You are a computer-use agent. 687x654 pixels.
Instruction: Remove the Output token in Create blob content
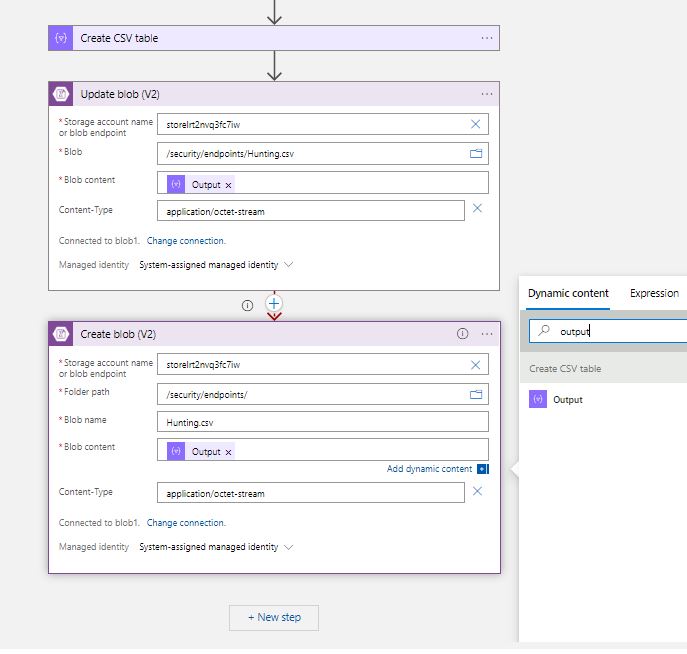(228, 452)
